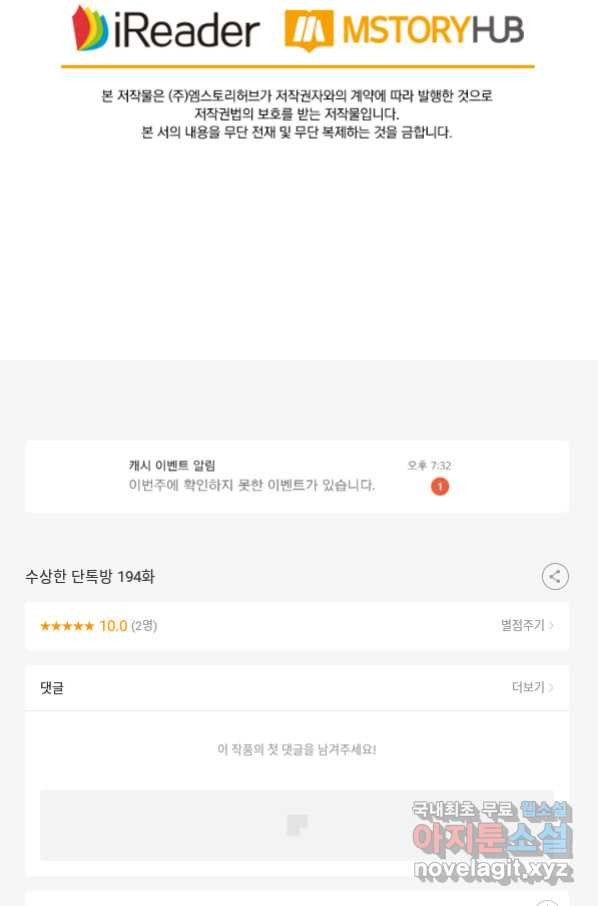
Task: Click the placeholder image icon in gray banner
Action: click(297, 825)
